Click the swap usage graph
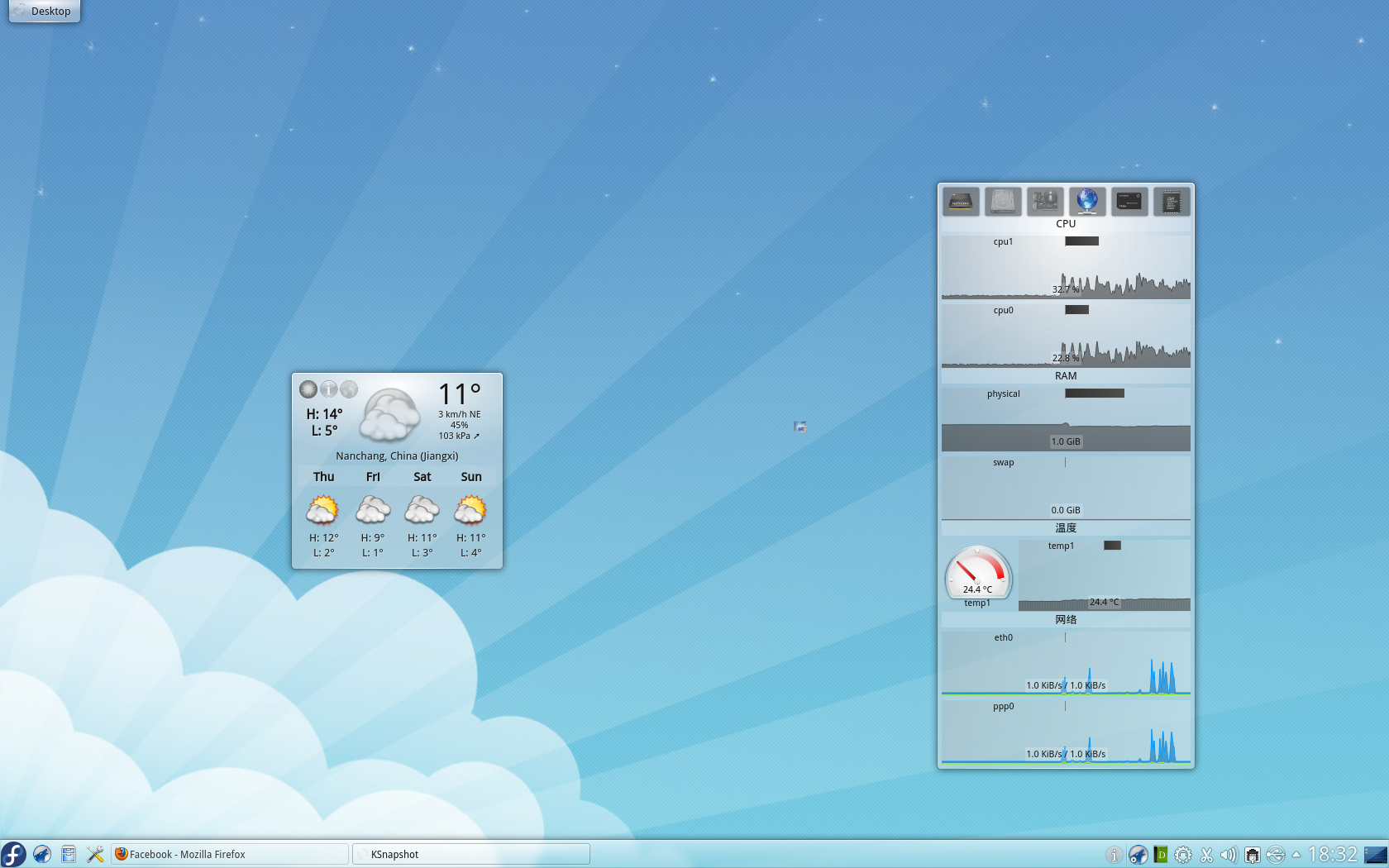This screenshot has width=1389, height=868. 1066,488
